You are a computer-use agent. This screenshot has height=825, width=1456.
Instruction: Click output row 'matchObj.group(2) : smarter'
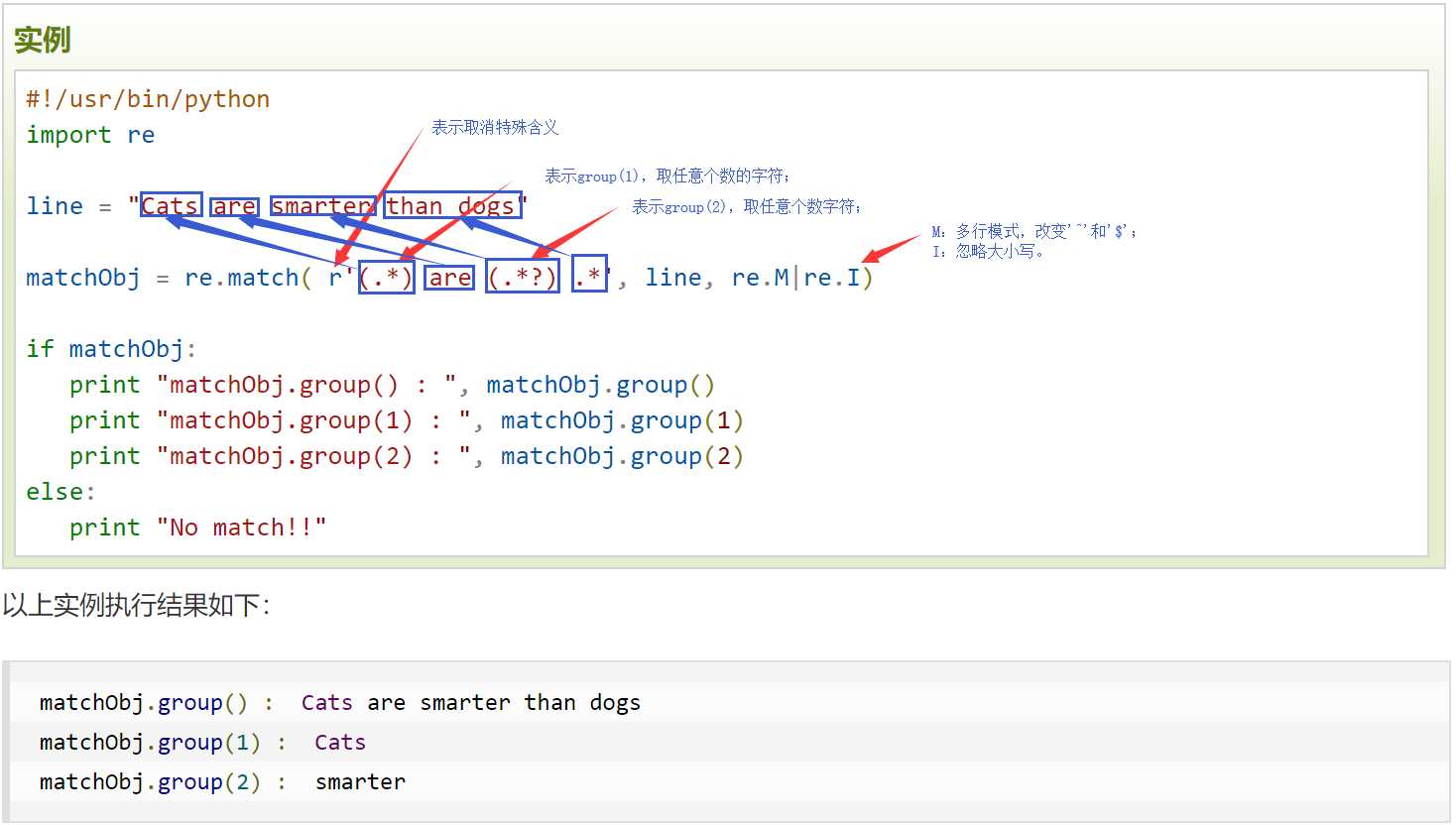click(222, 782)
